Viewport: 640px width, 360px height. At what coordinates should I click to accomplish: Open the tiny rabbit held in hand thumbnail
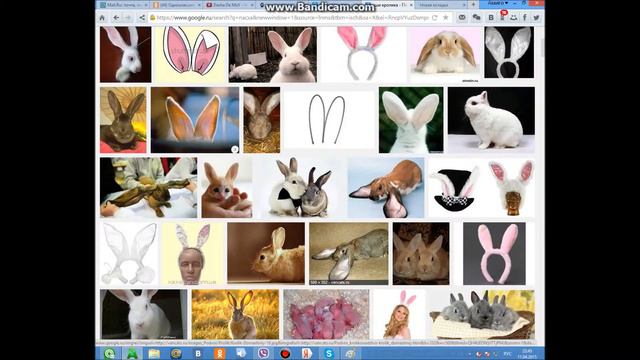227,188
